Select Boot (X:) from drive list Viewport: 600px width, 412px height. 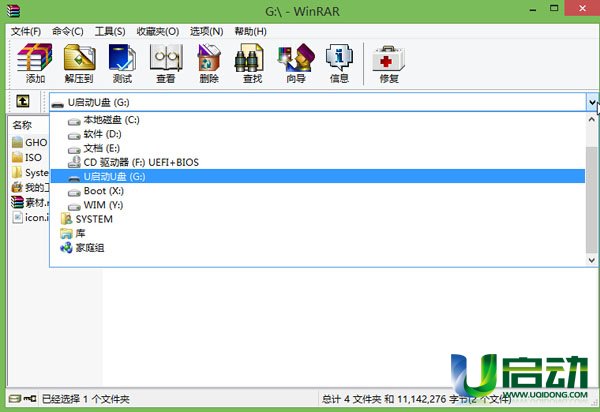[x=318, y=191]
